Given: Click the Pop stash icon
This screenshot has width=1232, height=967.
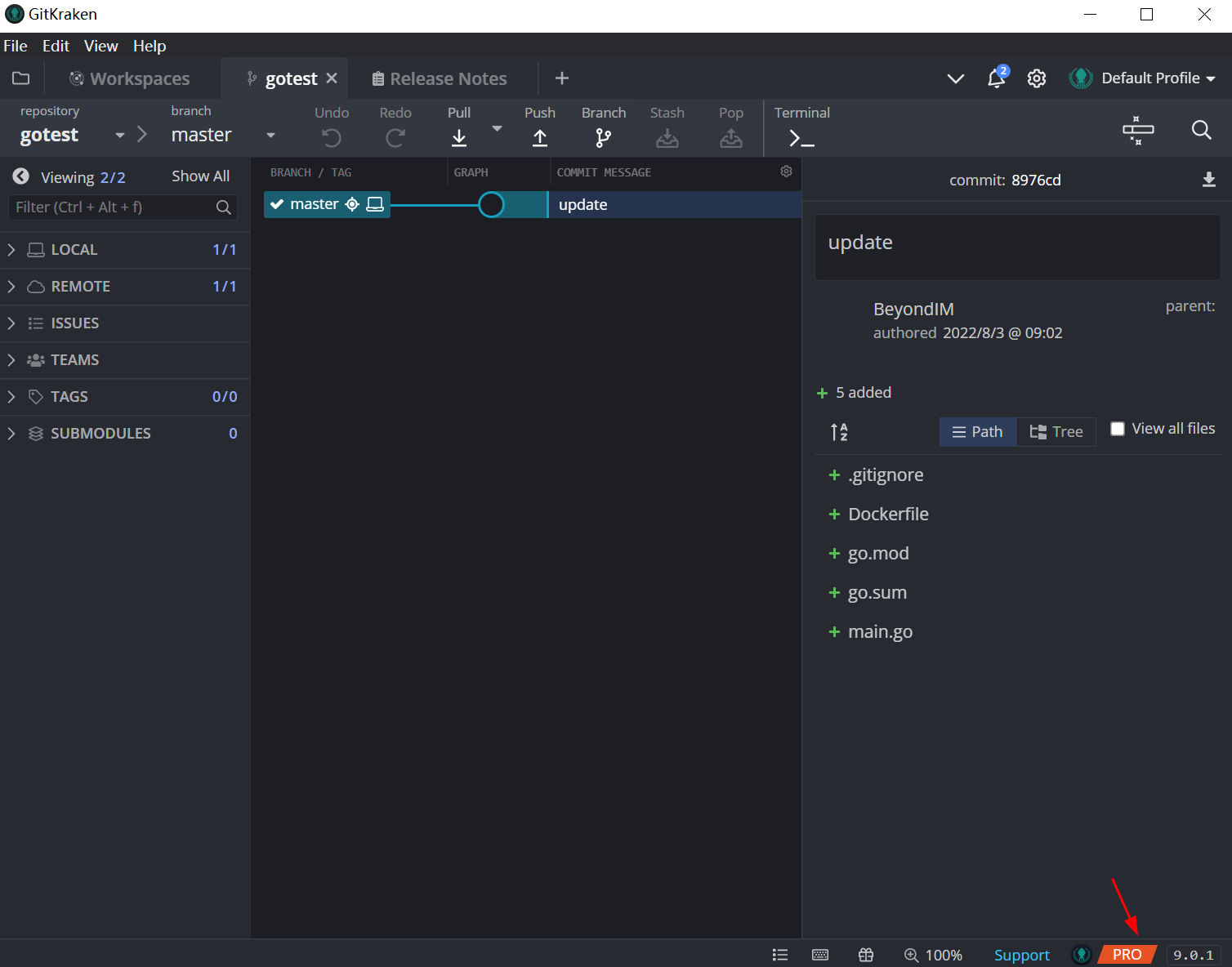Looking at the screenshot, I should pos(731,138).
